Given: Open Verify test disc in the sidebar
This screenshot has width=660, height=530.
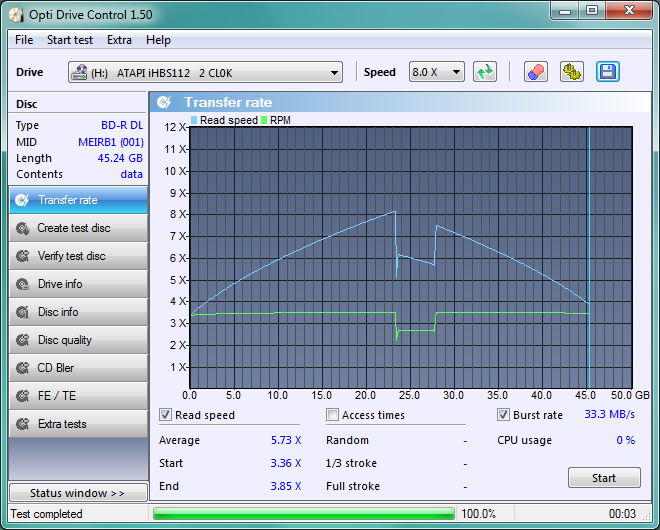Looking at the screenshot, I should pyautogui.click(x=78, y=256).
